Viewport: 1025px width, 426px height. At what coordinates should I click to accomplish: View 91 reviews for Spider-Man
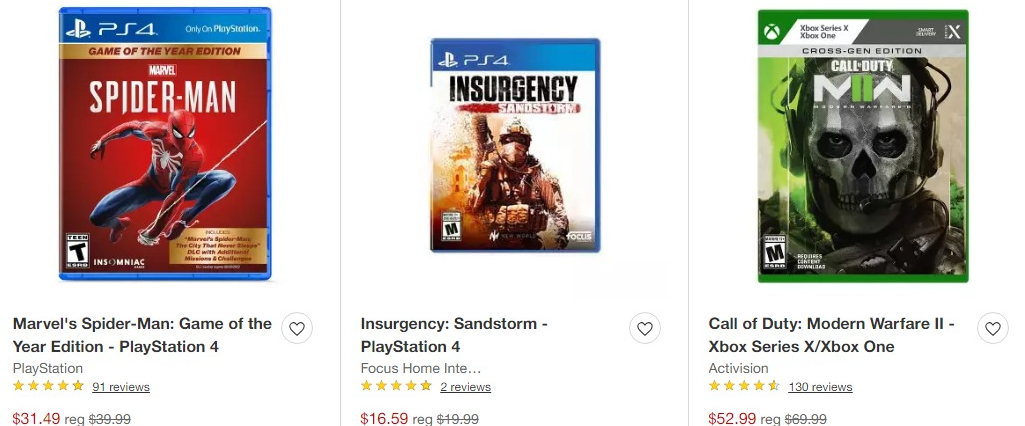click(120, 387)
